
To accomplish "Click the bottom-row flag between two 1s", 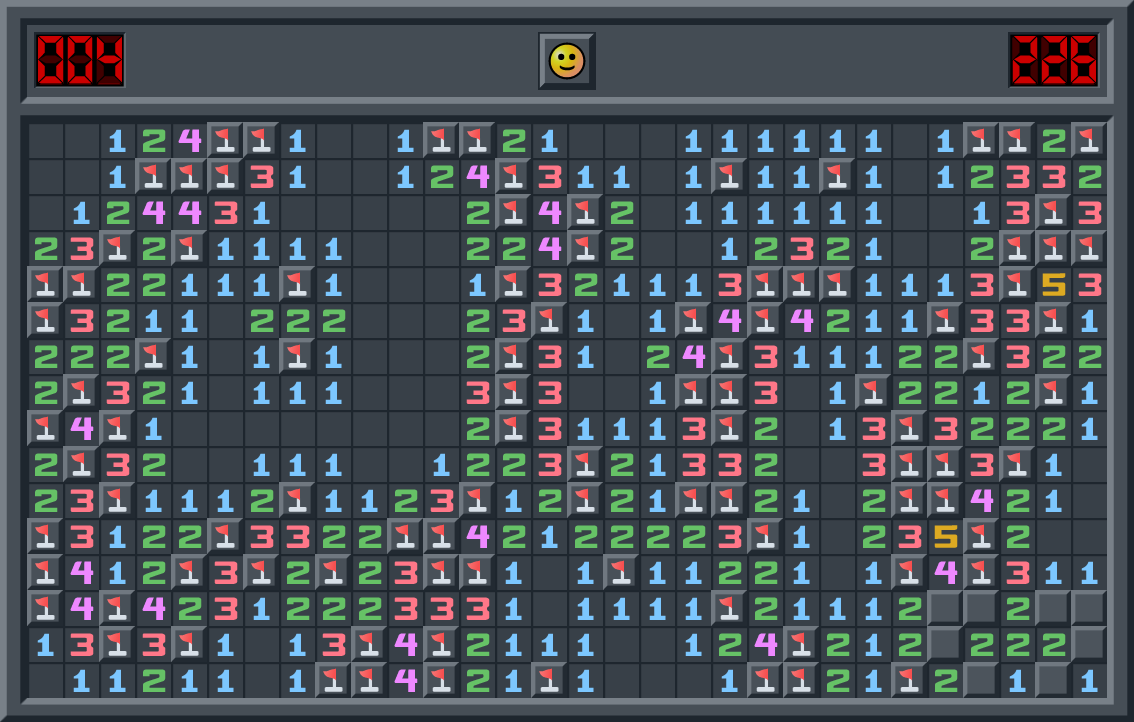I will click(x=549, y=681).
